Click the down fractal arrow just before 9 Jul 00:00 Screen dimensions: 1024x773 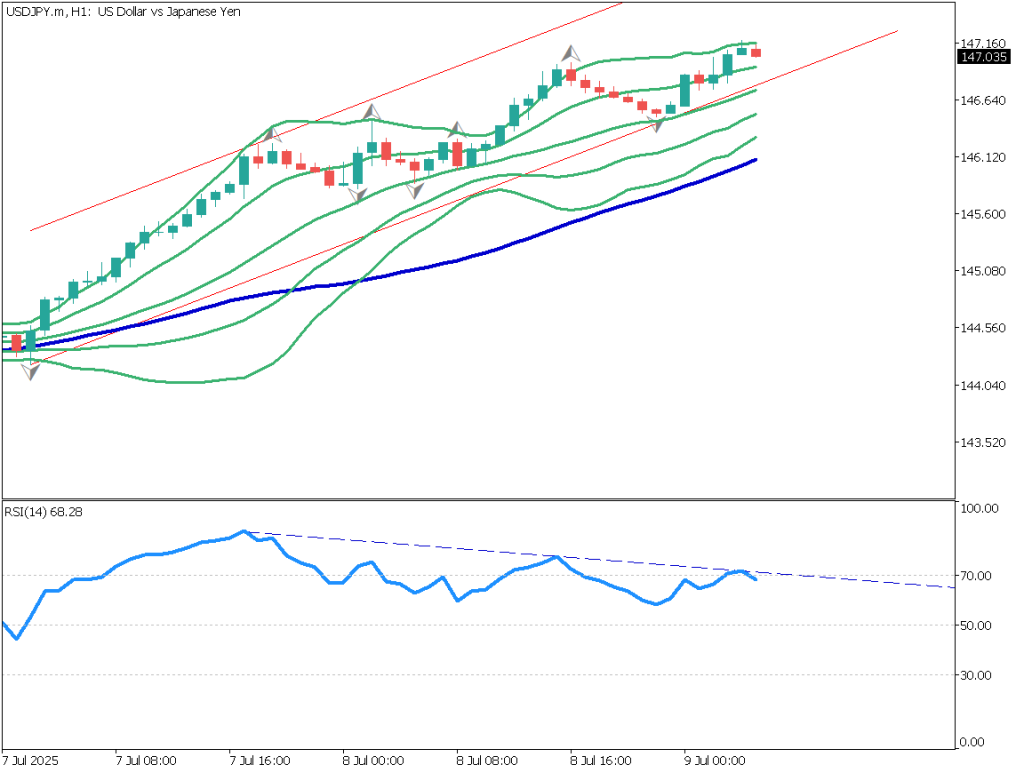656,124
